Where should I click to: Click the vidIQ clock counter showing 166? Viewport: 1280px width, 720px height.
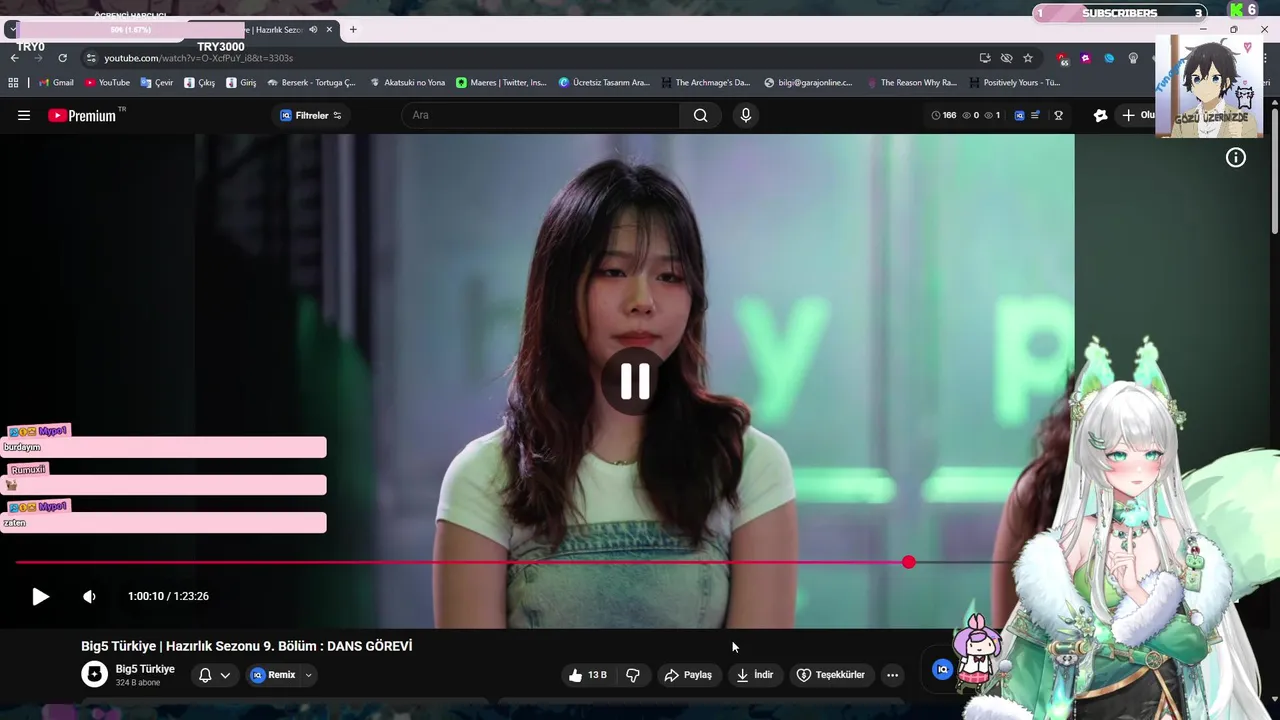(x=943, y=115)
